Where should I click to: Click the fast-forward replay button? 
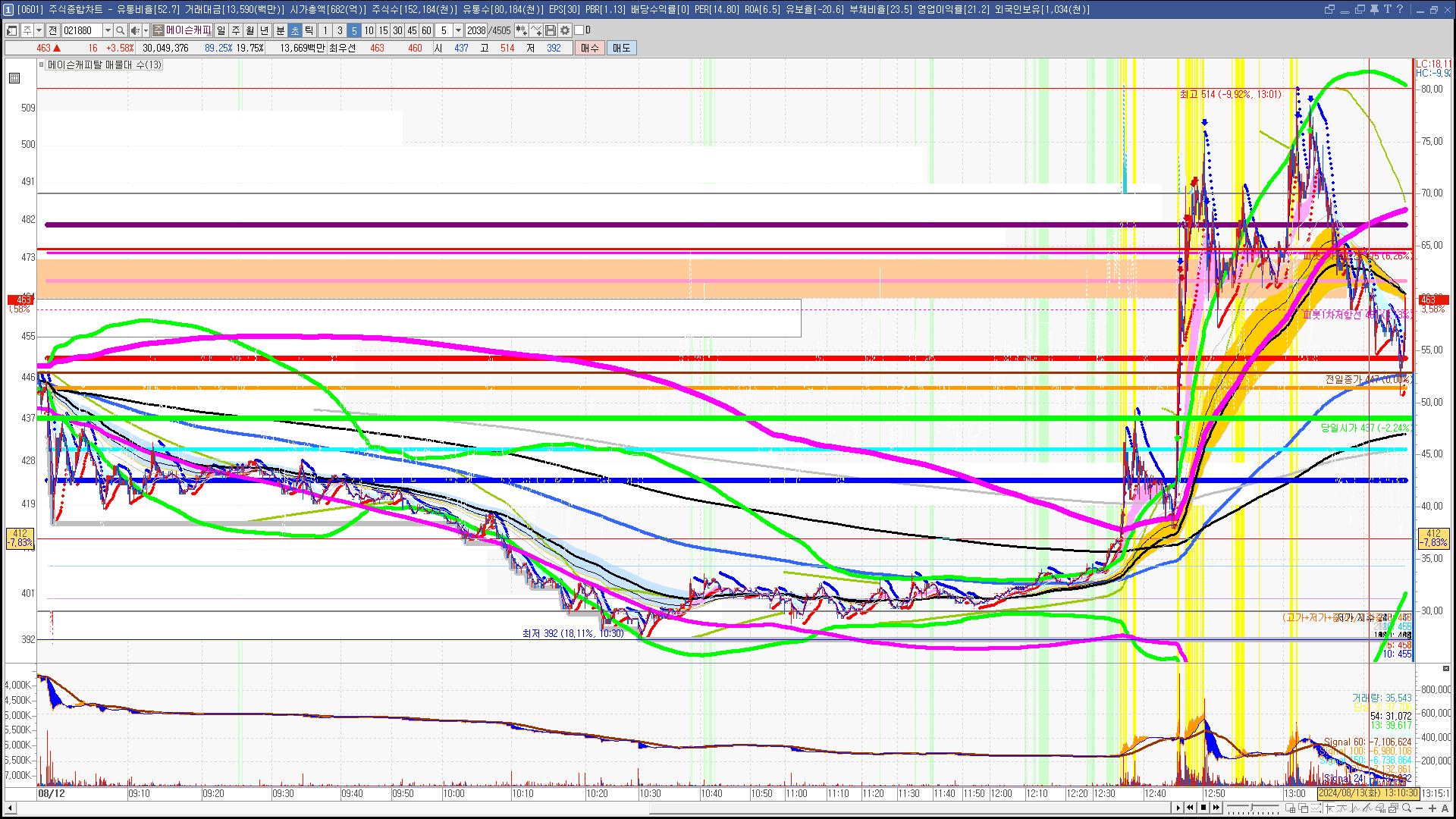(x=1216, y=808)
